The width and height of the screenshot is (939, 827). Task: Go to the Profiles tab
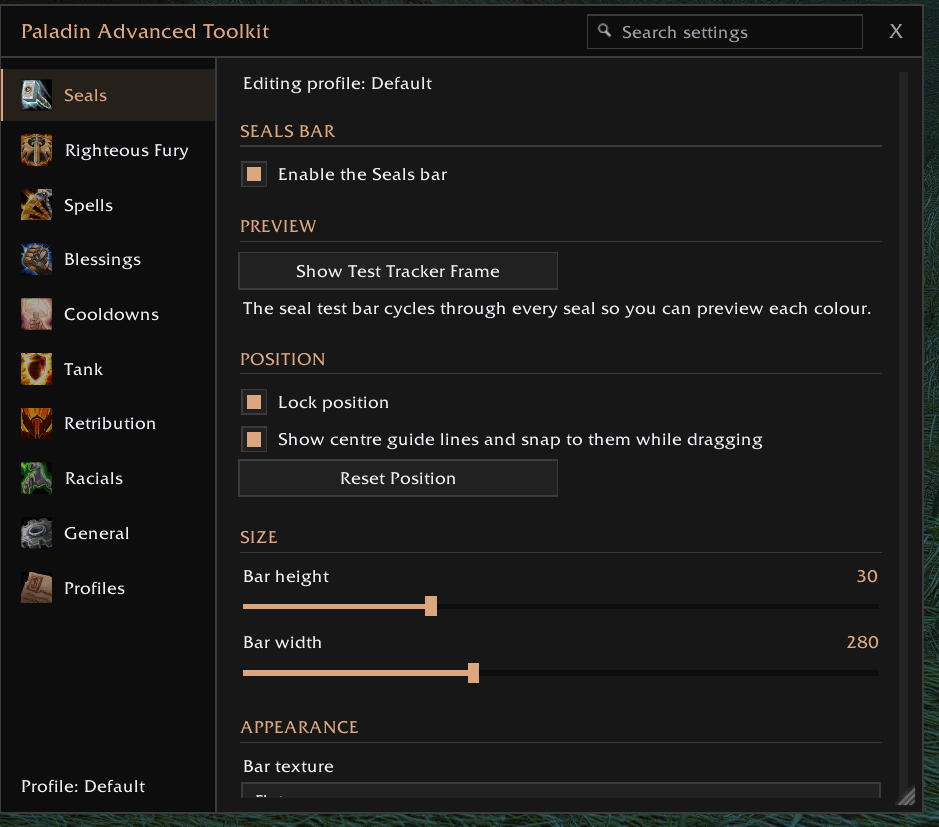108,588
